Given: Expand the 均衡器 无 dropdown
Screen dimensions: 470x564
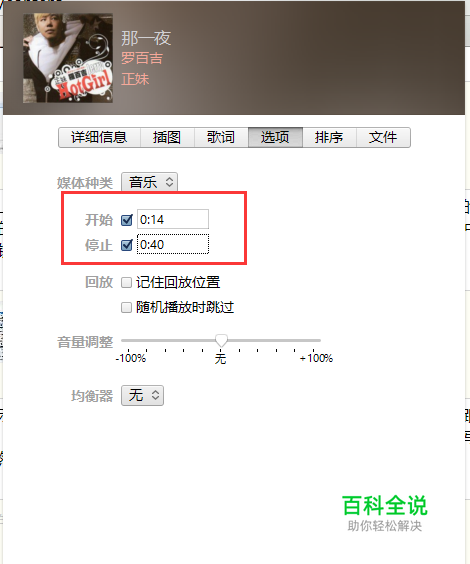Looking at the screenshot, I should coord(142,396).
